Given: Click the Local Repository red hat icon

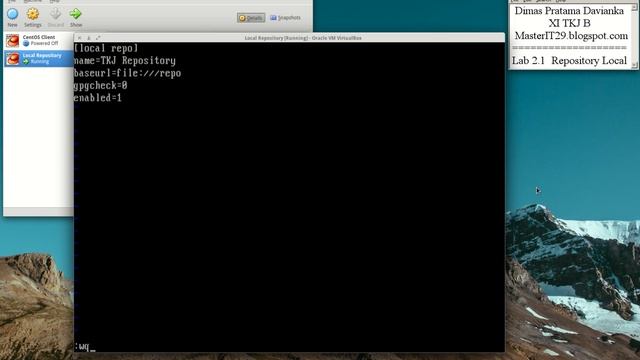Looking at the screenshot, I should click(12, 58).
